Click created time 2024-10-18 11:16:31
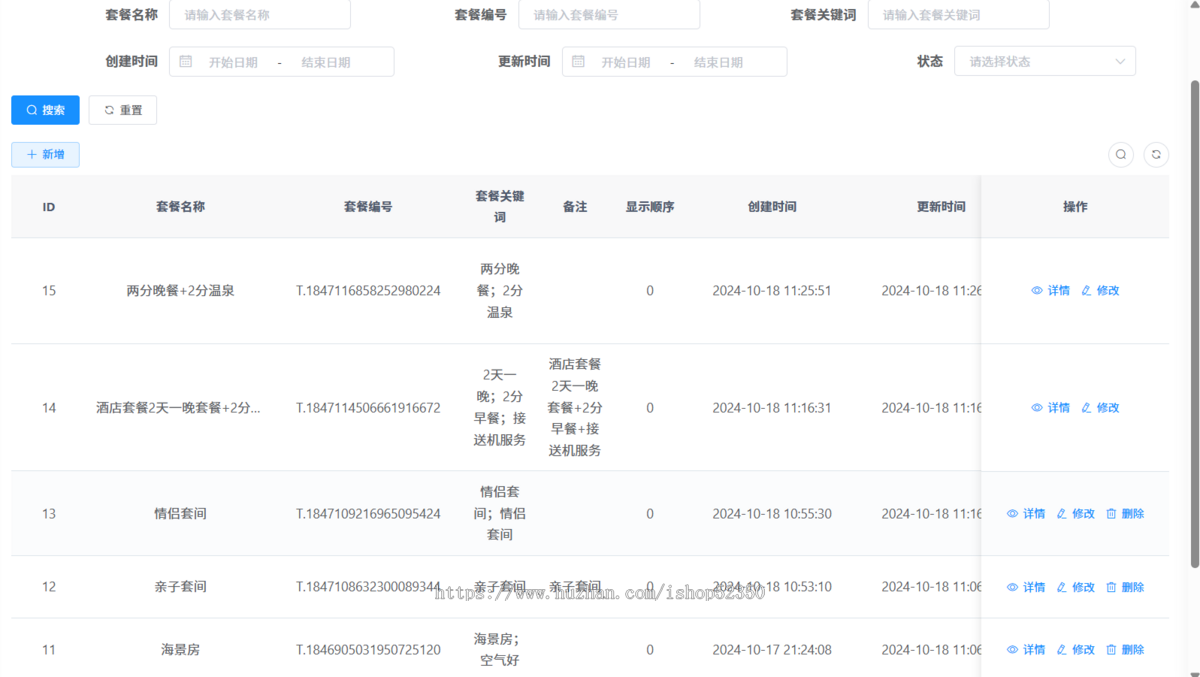This screenshot has width=1200, height=677. (772, 408)
